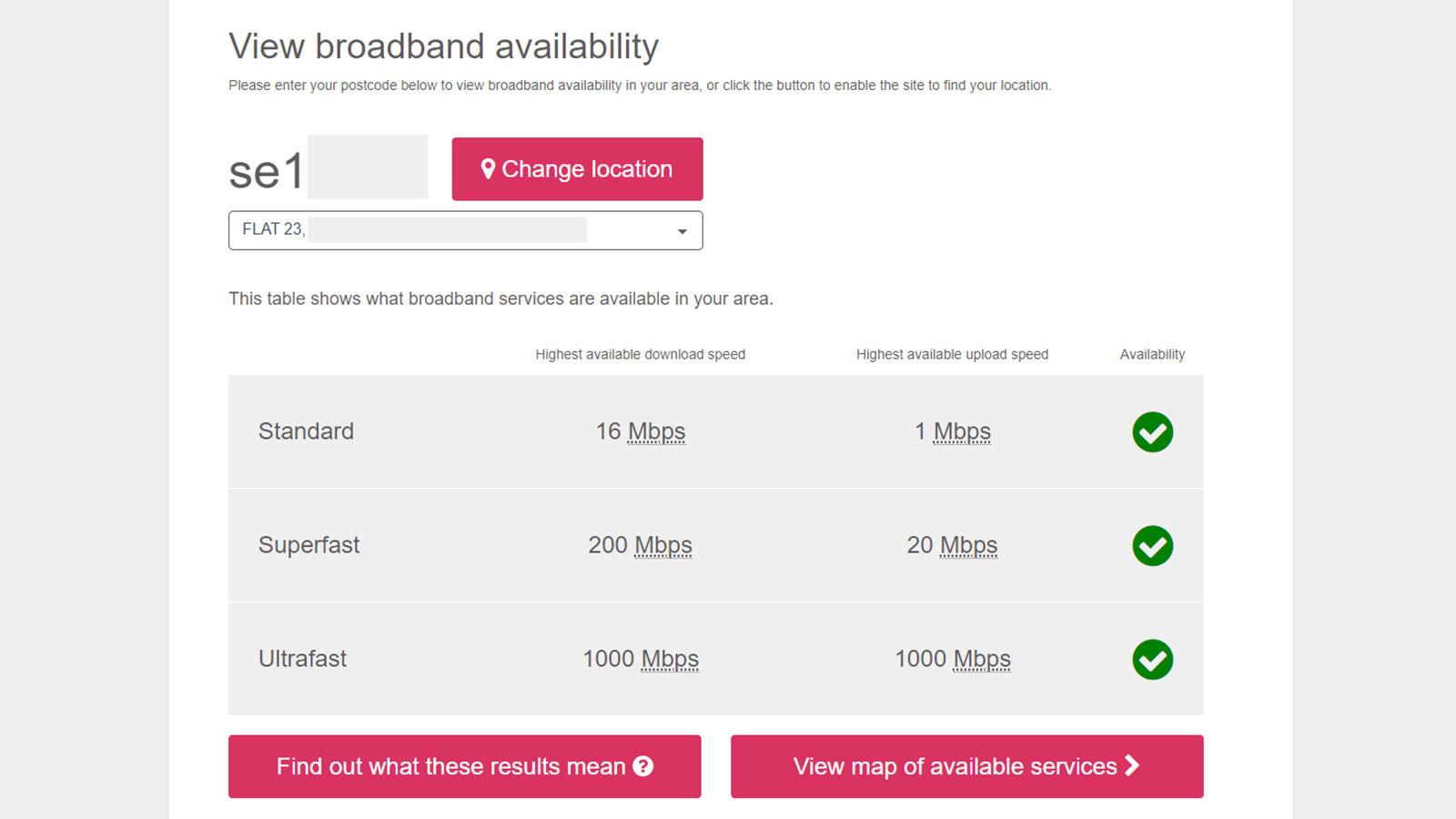This screenshot has width=1456, height=819.
Task: Click the chevron arrow on View map button
Action: pos(1130,766)
